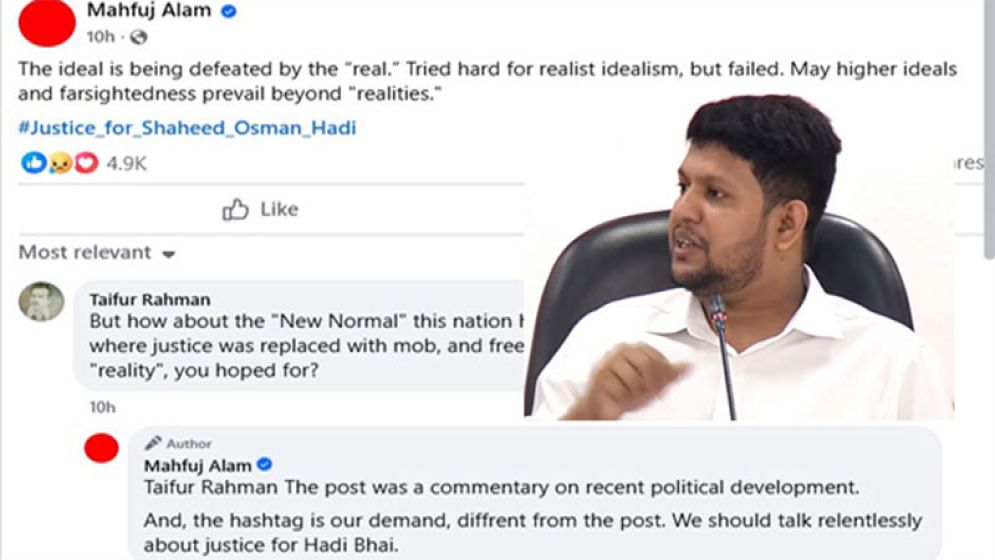The image size is (995, 560).
Task: Click the 10h timestamp under the post author name
Action: click(x=100, y=37)
